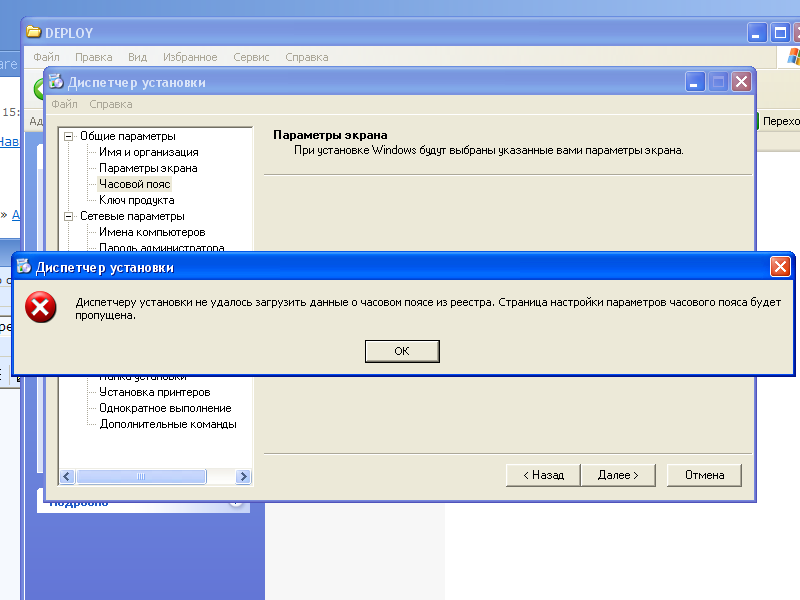Click OK in the error dialog

(402, 351)
